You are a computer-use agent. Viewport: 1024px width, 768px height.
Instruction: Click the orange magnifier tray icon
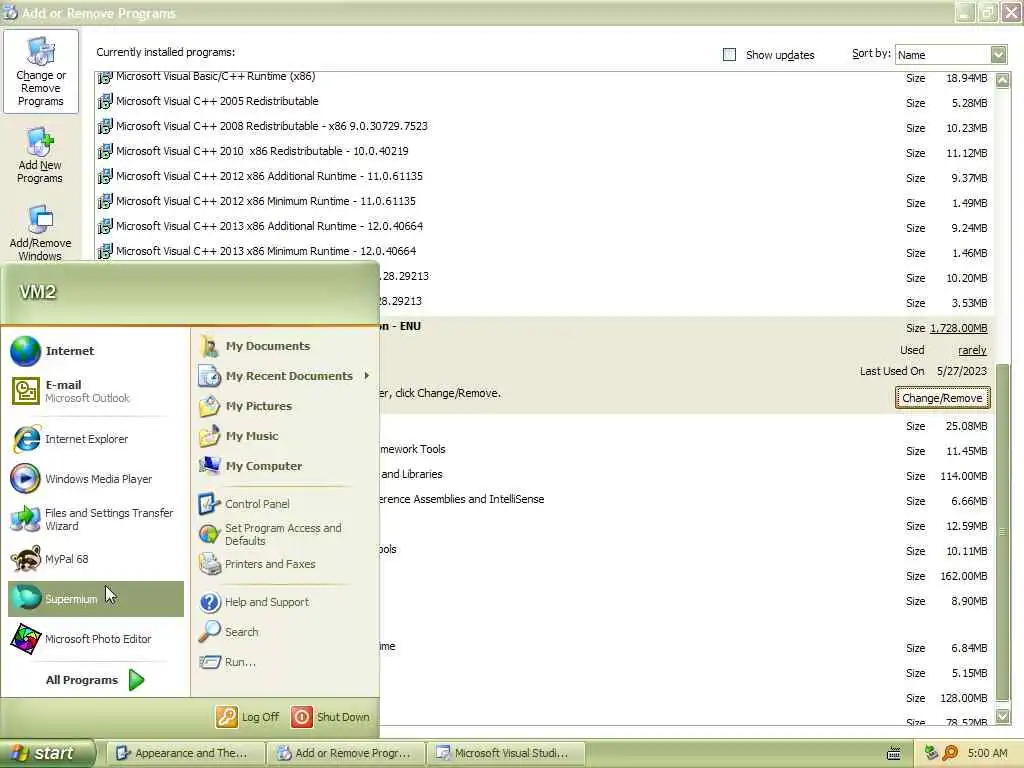950,753
